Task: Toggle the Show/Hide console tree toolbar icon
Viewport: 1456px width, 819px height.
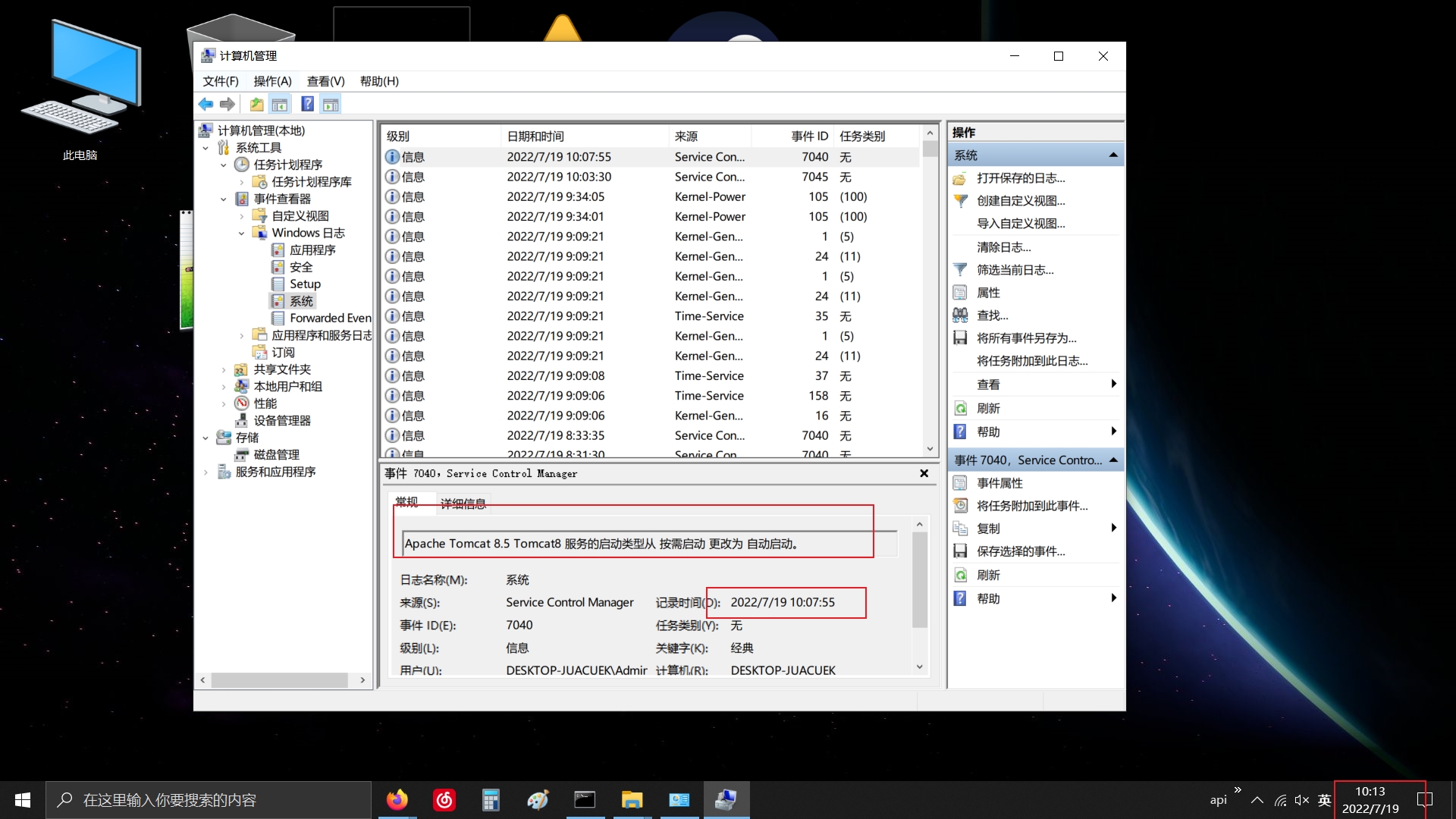Action: pos(280,104)
